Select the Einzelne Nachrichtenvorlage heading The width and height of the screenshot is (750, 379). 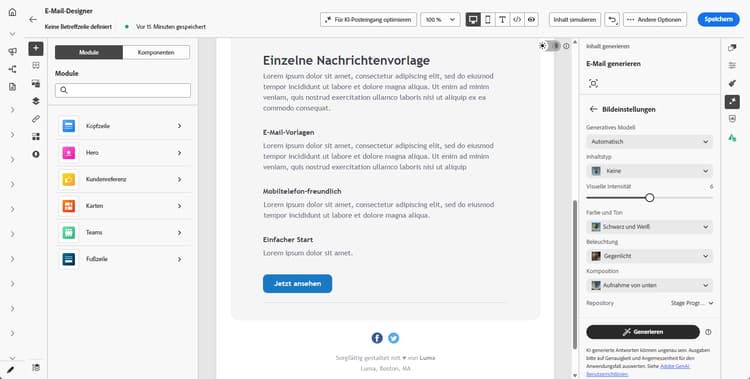pos(346,61)
